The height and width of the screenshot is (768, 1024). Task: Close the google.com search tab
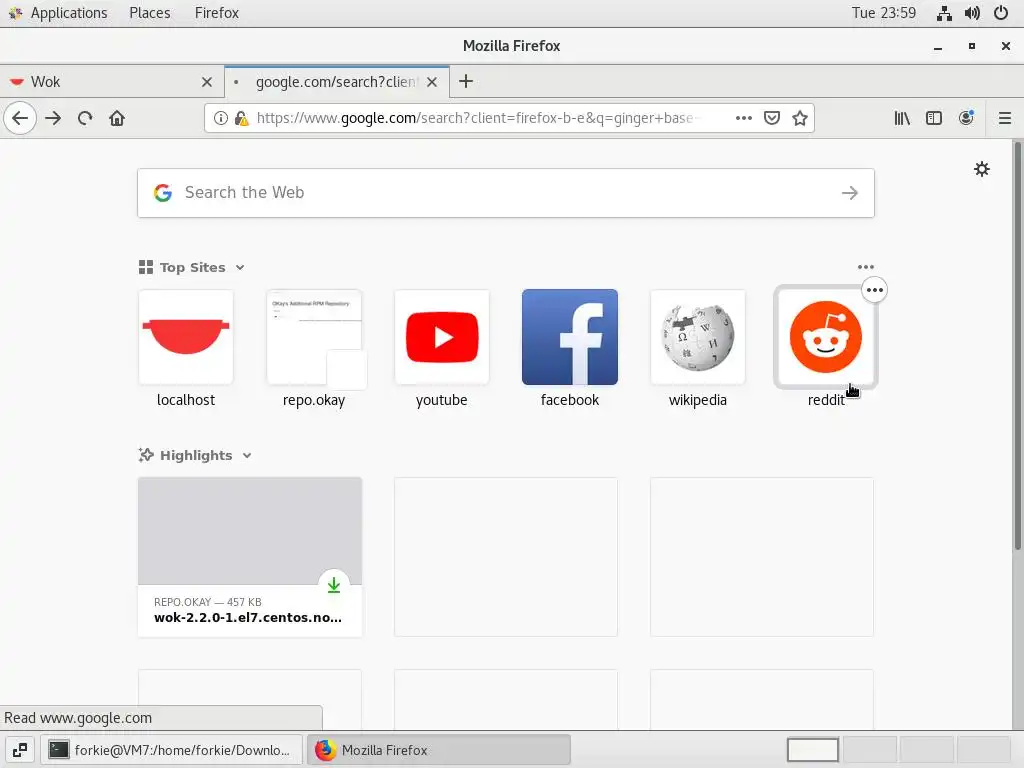pyautogui.click(x=432, y=82)
